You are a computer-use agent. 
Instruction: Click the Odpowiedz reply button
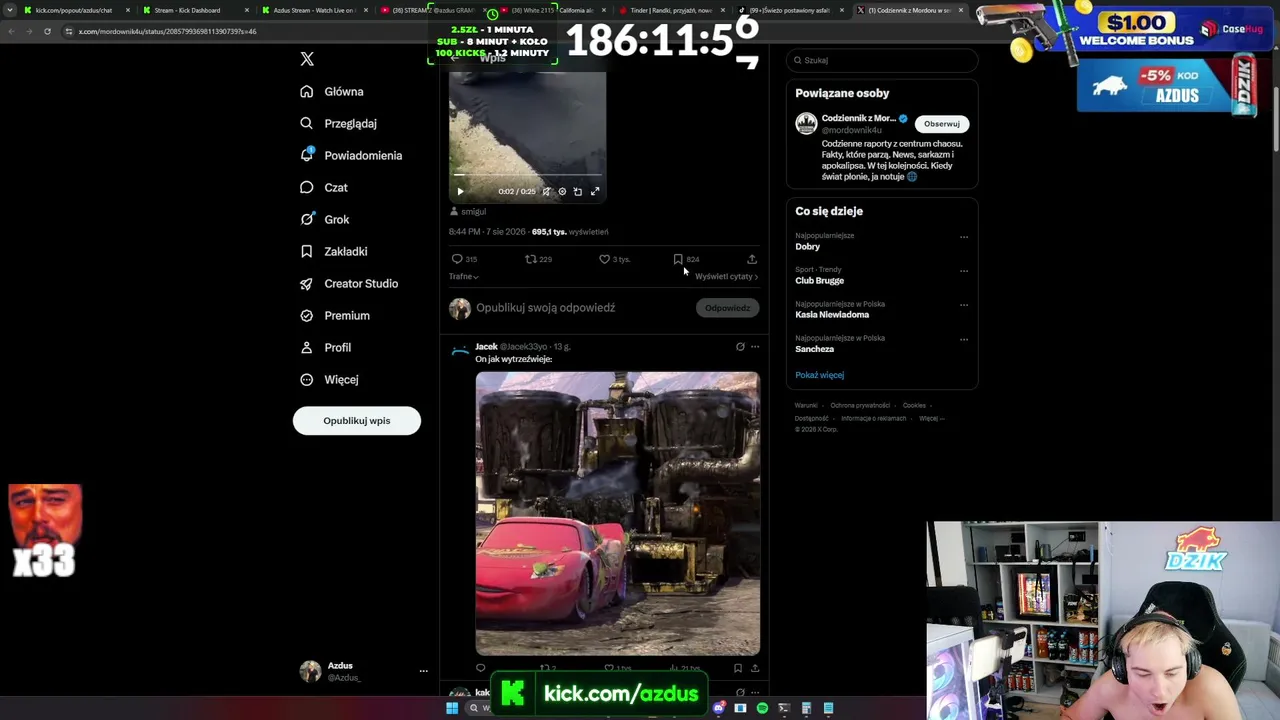727,308
